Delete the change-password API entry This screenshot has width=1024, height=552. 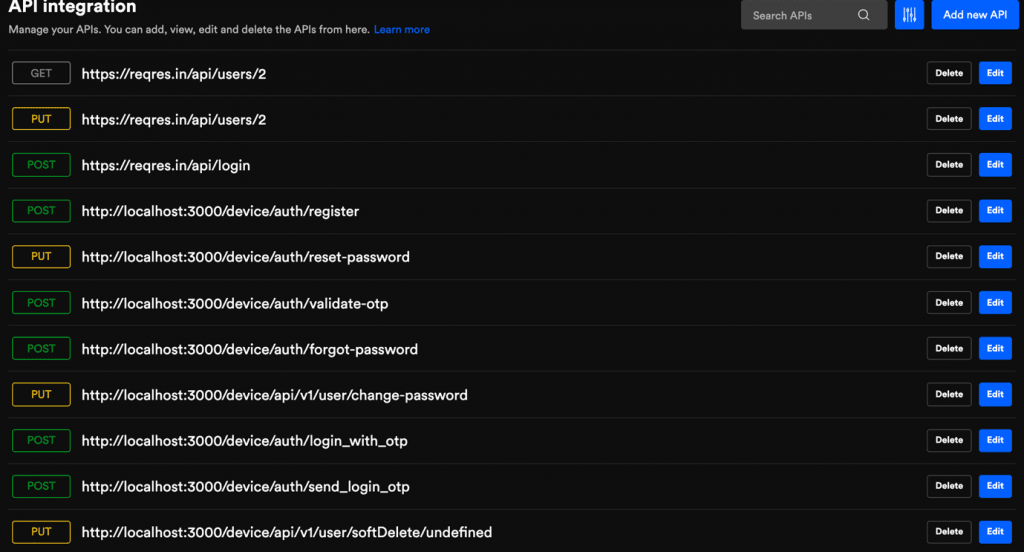point(949,395)
